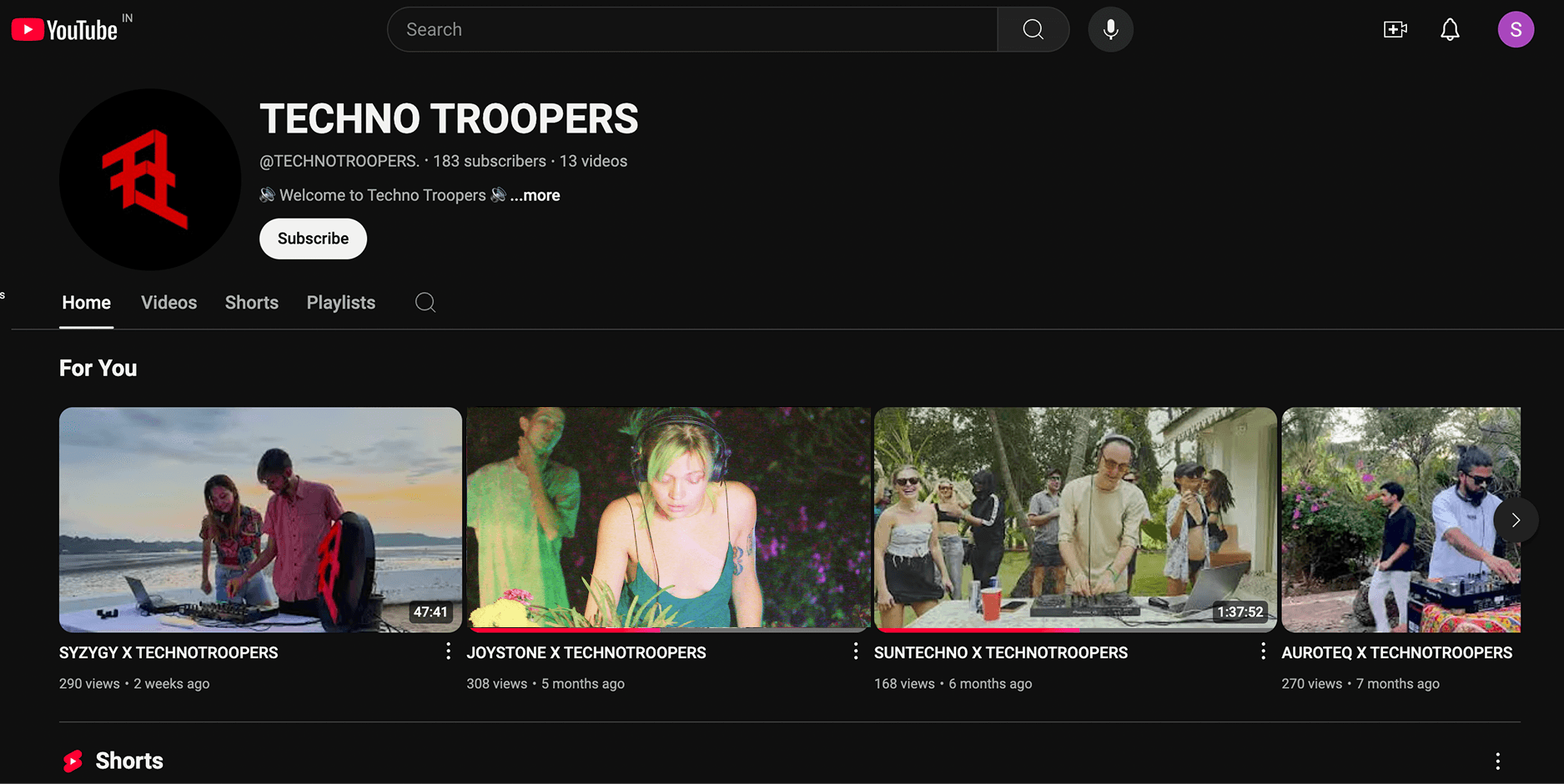Viewport: 1564px width, 784px height.
Task: Open the Create video icon
Action: pyautogui.click(x=1395, y=30)
